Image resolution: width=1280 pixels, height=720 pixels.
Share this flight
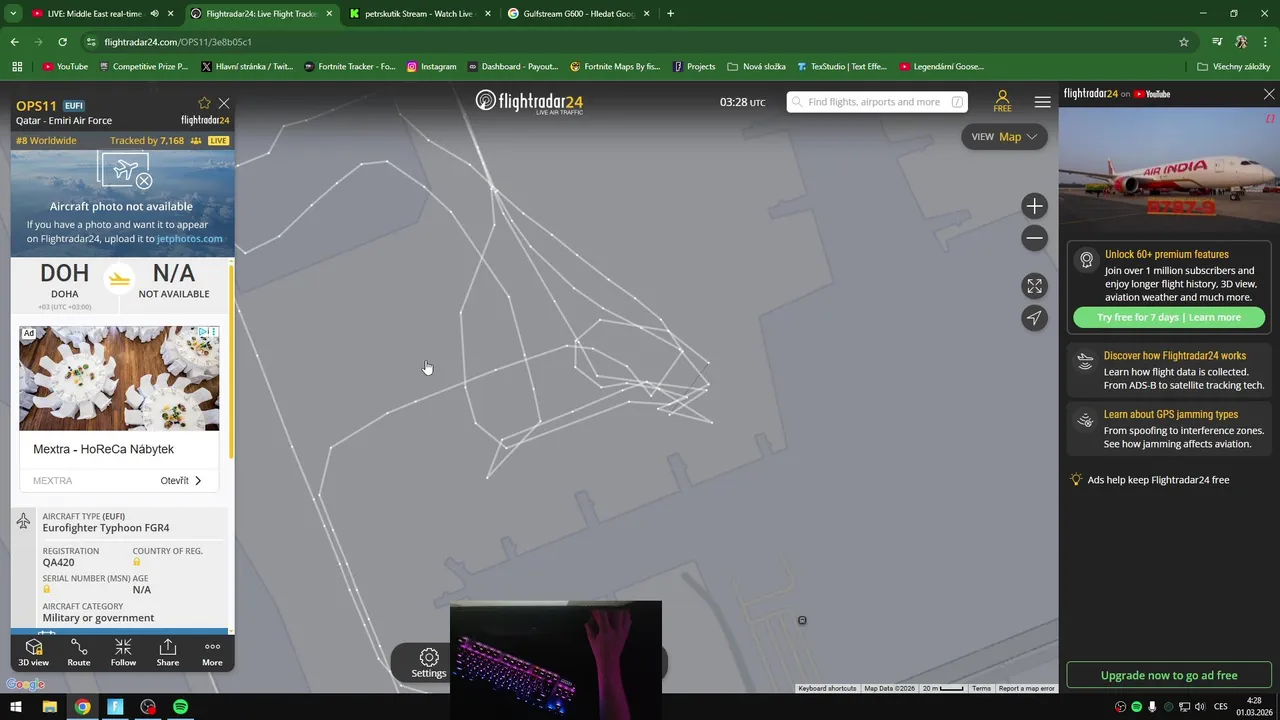pyautogui.click(x=168, y=652)
